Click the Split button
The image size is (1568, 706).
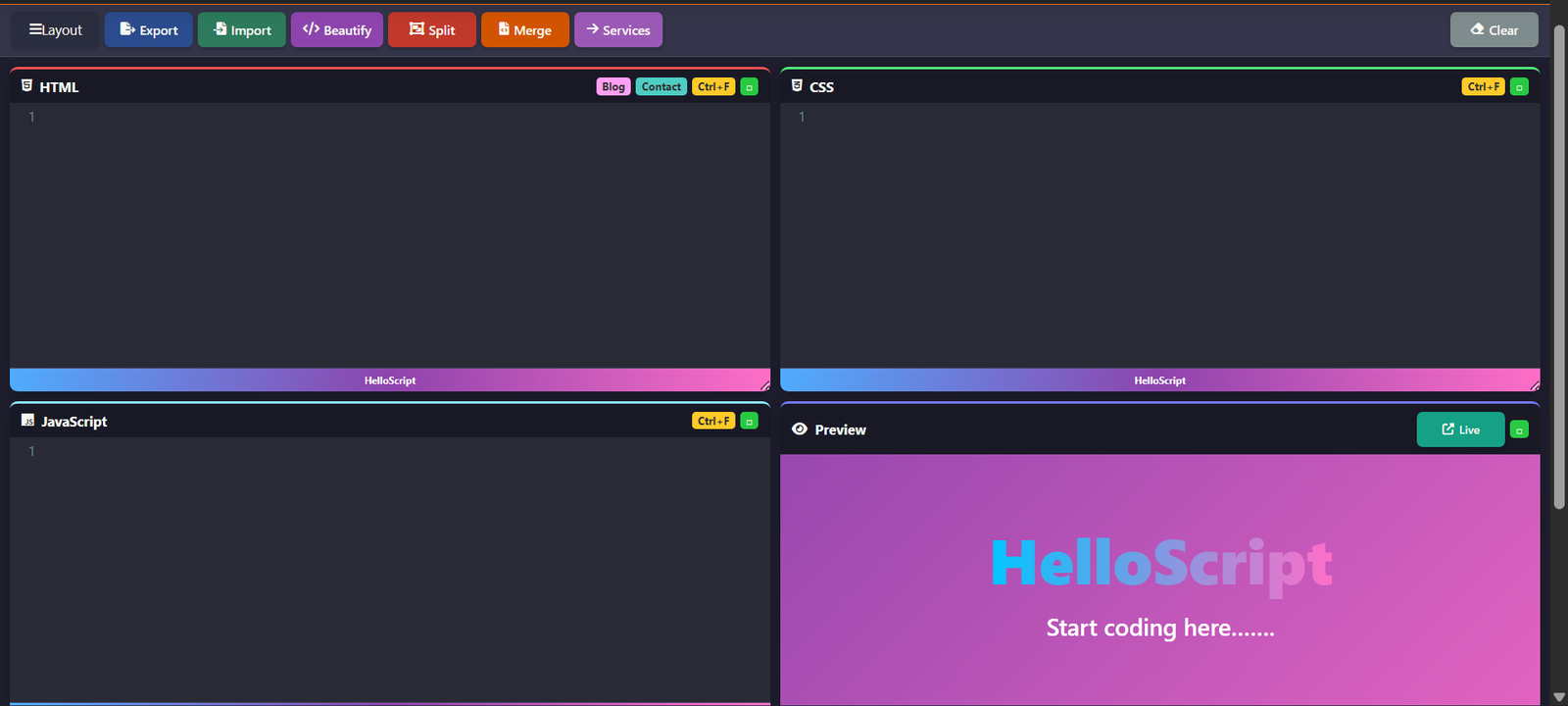[x=432, y=29]
